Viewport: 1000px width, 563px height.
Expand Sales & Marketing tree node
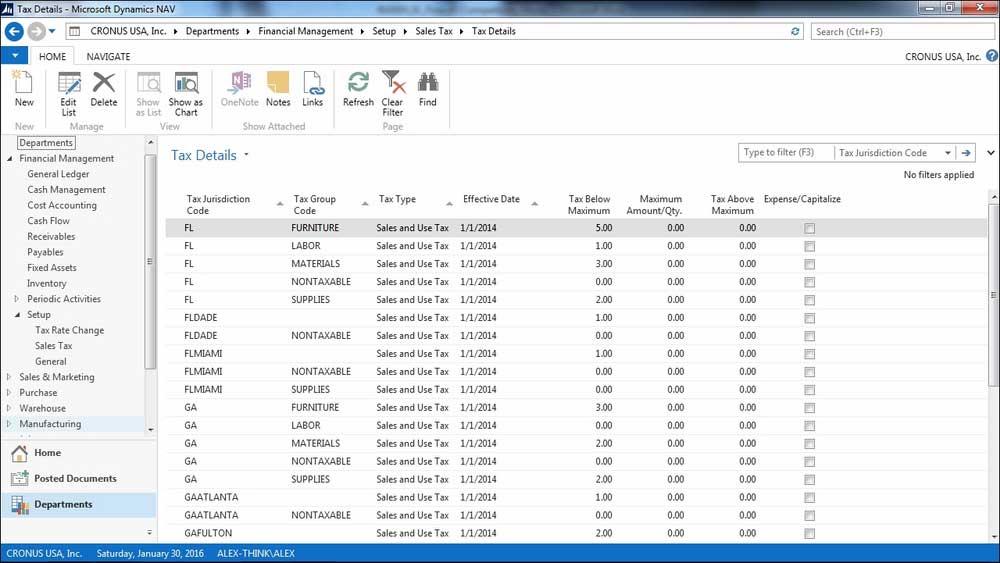coord(9,377)
